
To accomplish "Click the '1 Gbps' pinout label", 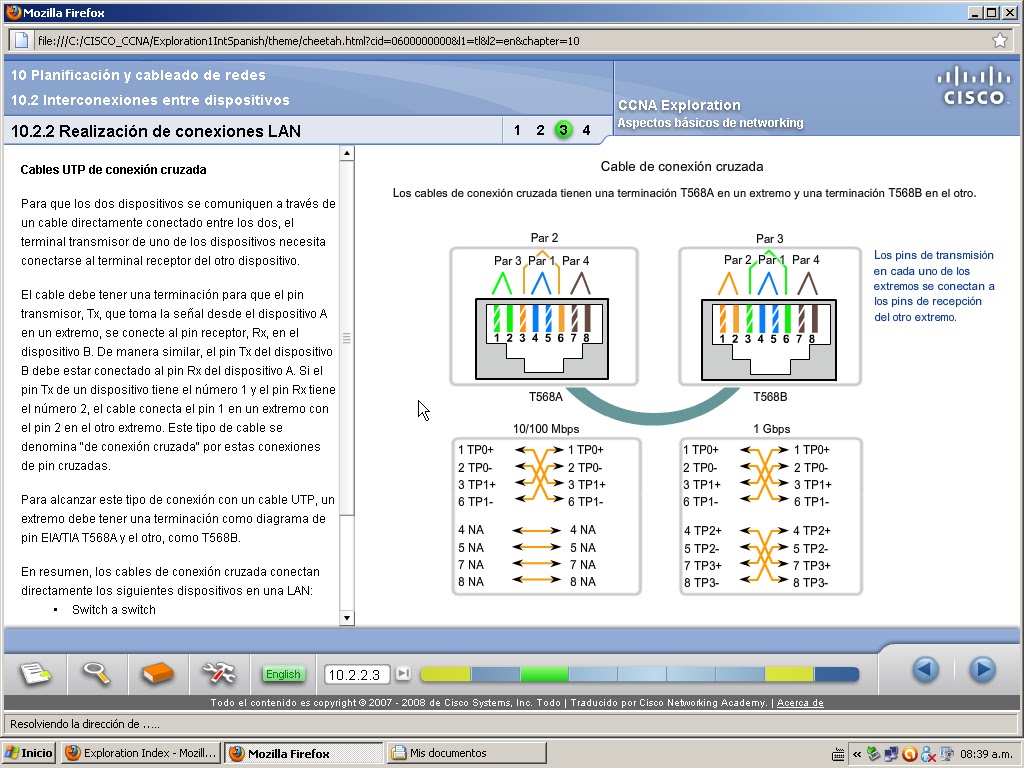I will pyautogui.click(x=771, y=429).
